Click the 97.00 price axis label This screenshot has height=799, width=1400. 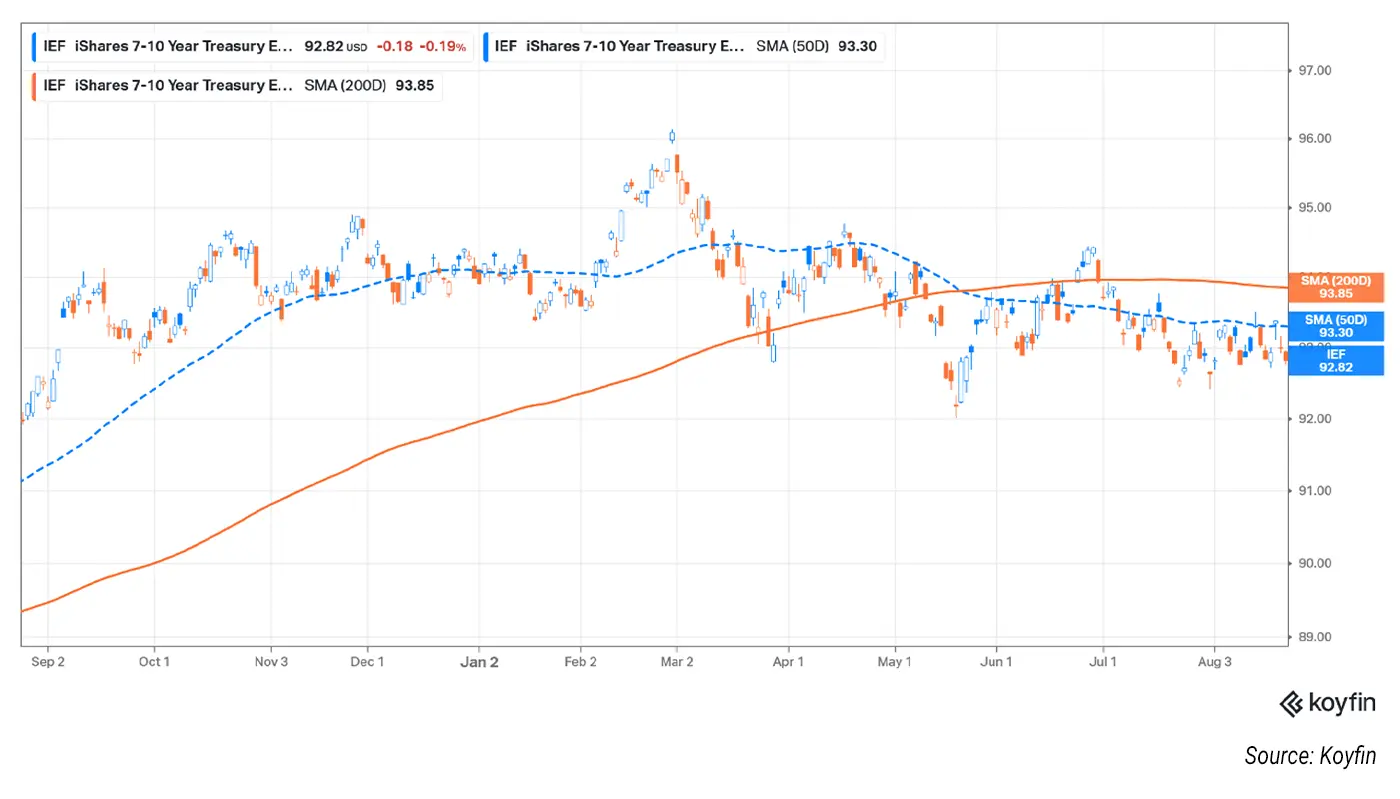point(1315,70)
